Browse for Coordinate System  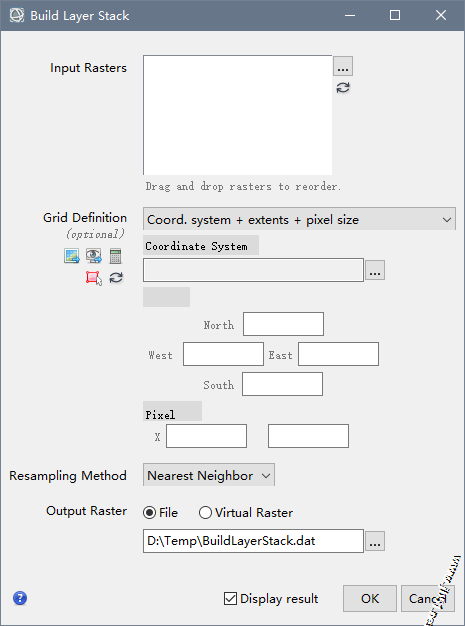click(x=375, y=270)
